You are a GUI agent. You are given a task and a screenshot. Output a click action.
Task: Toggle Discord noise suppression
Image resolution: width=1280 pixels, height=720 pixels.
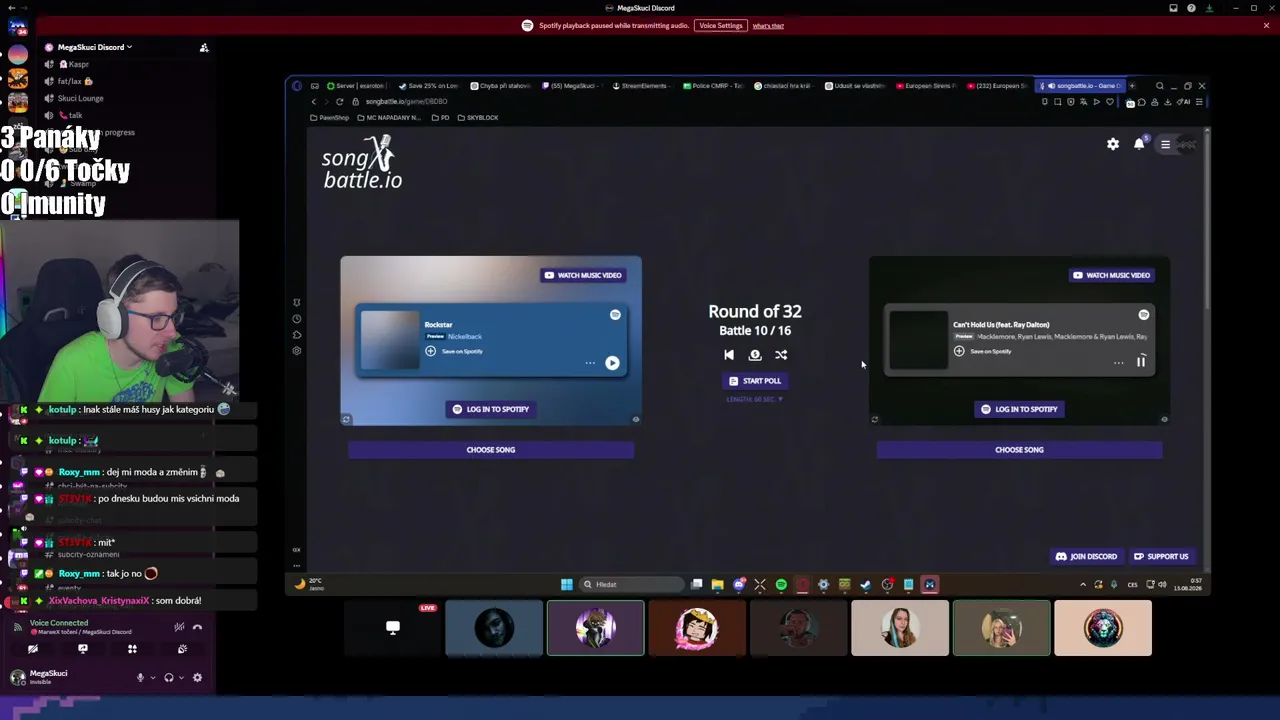pos(179,627)
